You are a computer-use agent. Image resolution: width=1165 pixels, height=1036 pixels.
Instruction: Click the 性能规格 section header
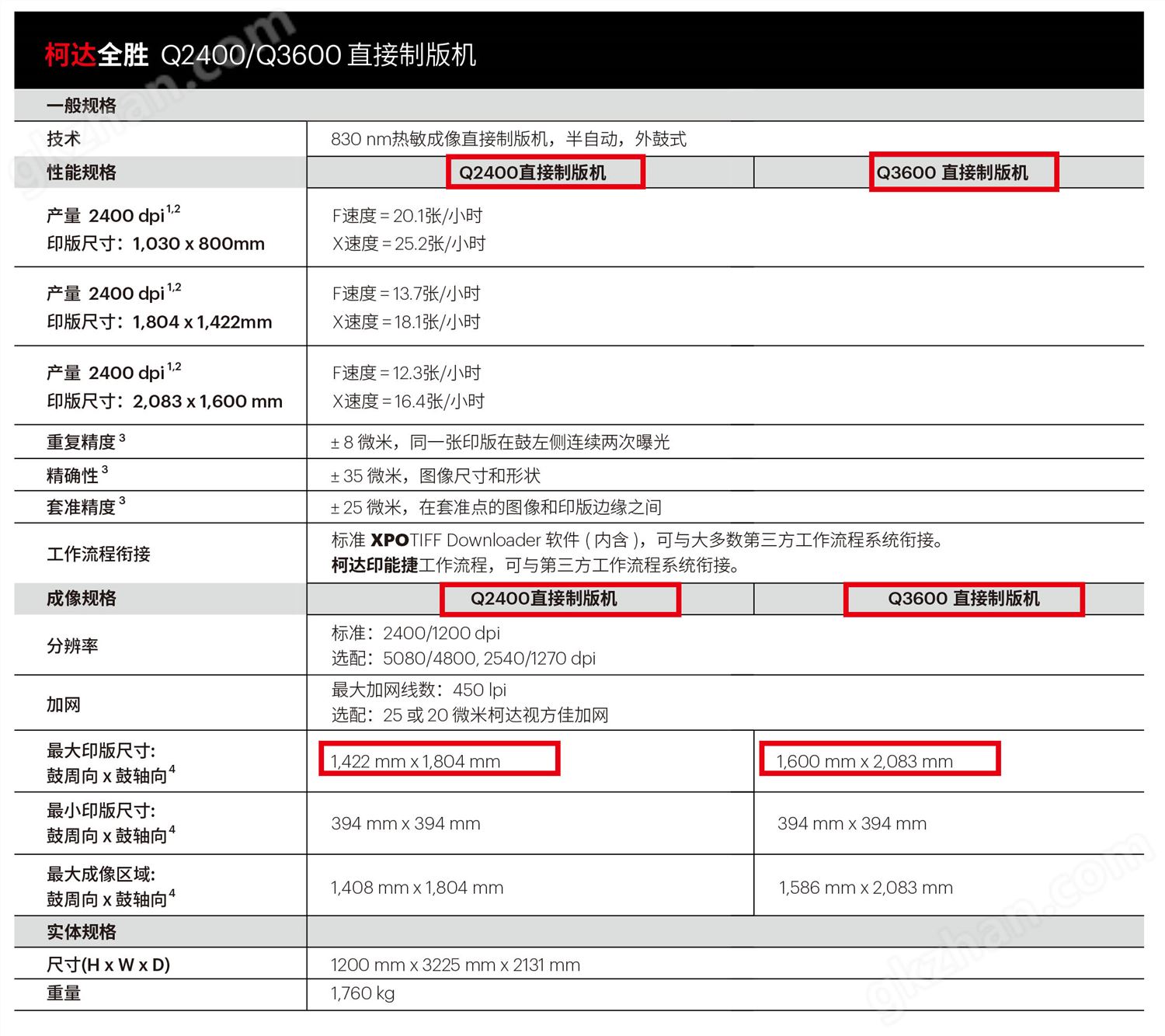[x=82, y=172]
